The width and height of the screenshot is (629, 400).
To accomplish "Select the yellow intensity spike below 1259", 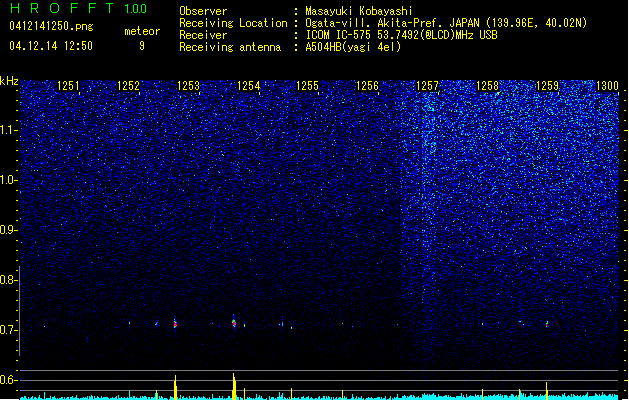I will coord(547,390).
